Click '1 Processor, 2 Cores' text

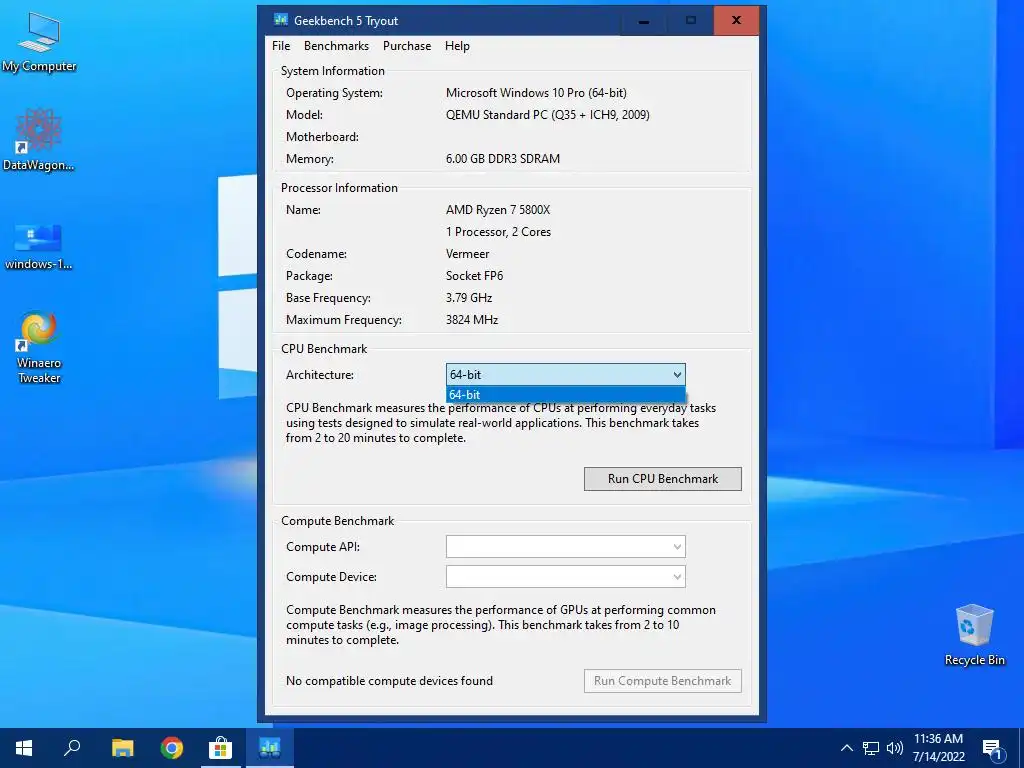(498, 232)
